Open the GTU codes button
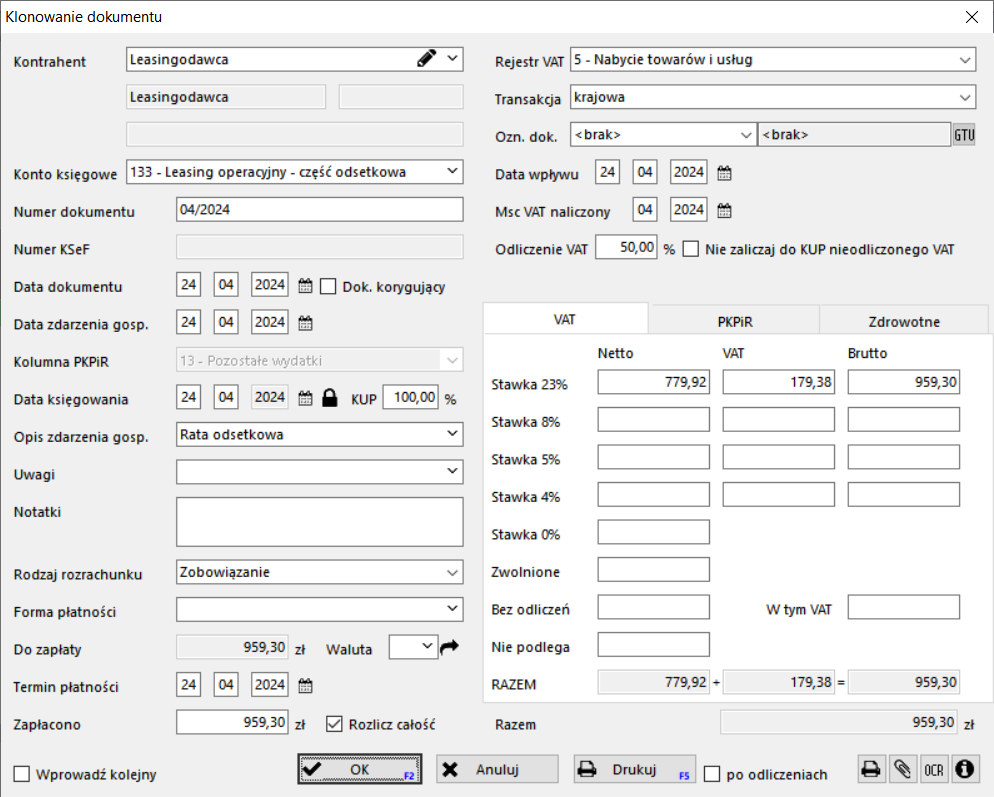Image resolution: width=994 pixels, height=797 pixels. click(963, 135)
